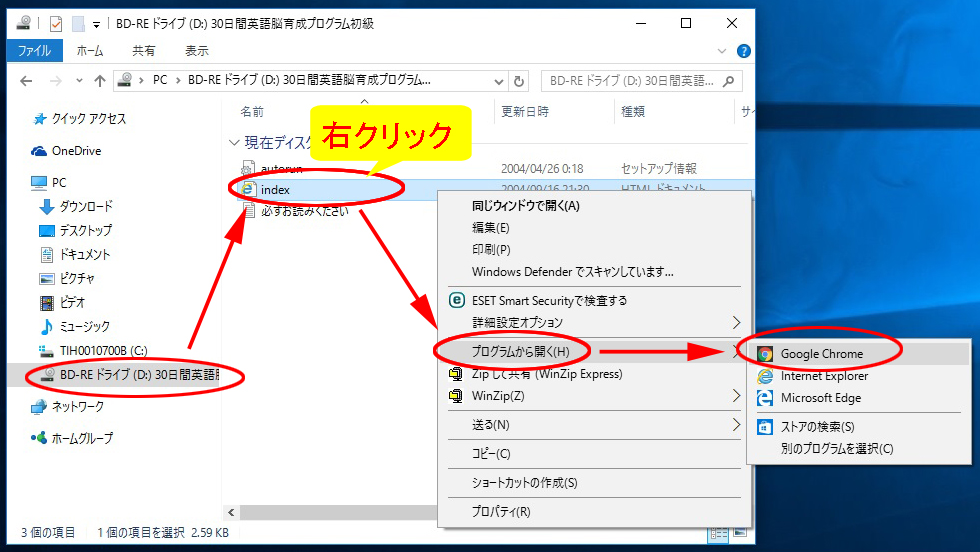Choose 印刷(P) in the context menu
This screenshot has width=980, height=552.
tap(594, 249)
